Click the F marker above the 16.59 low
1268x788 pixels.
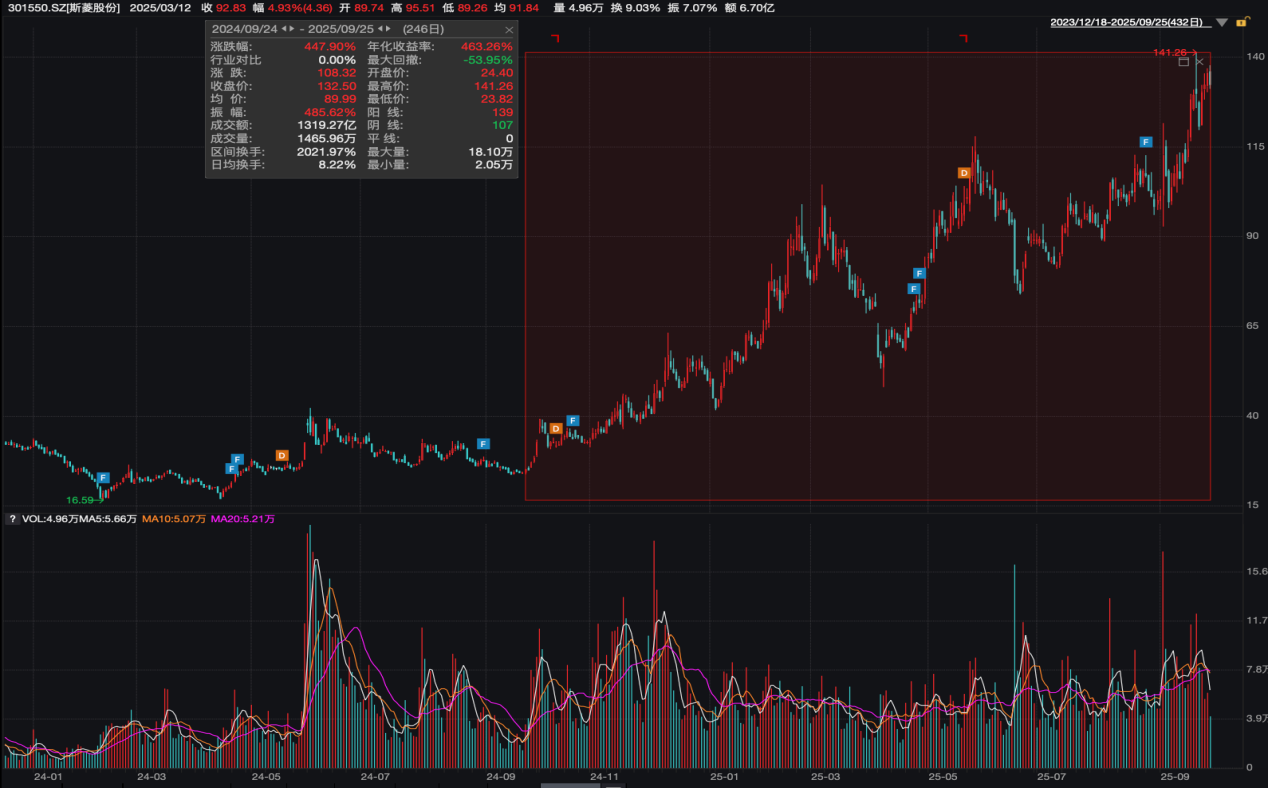point(103,478)
